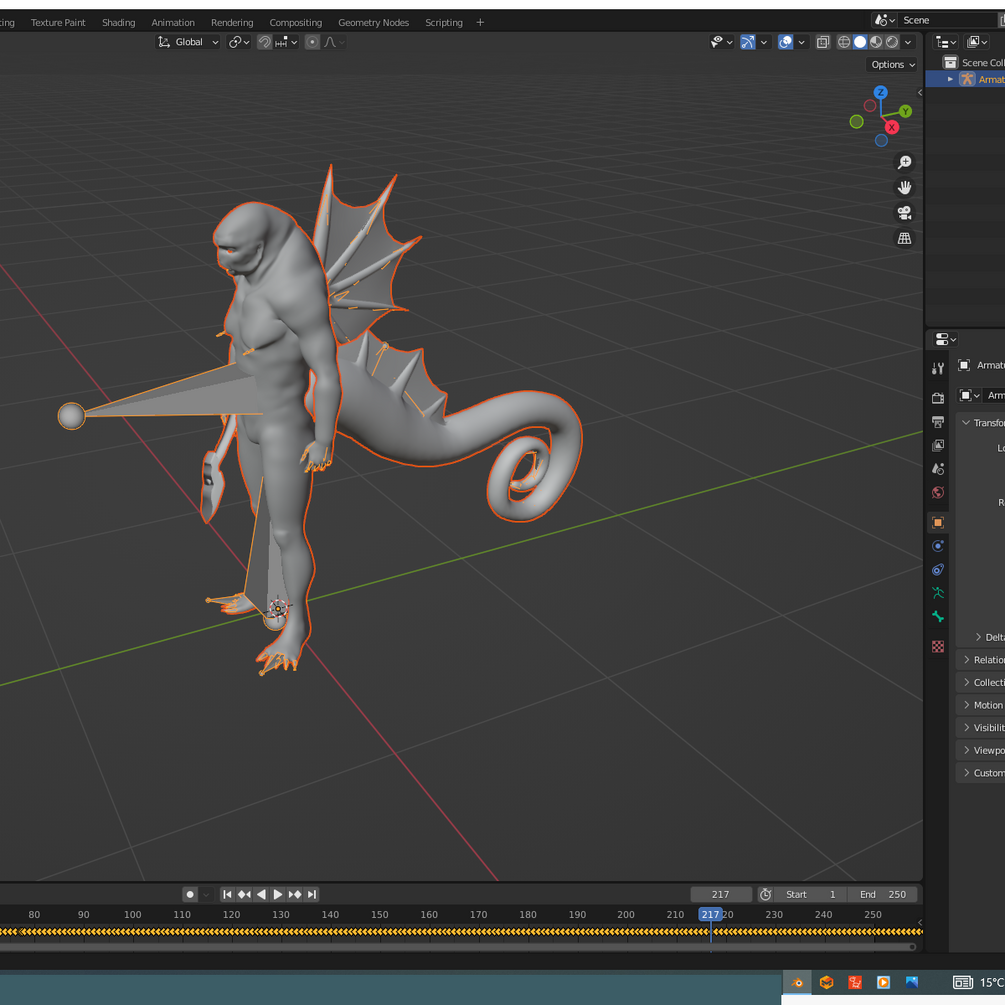Switch to the Animation workspace

(172, 22)
